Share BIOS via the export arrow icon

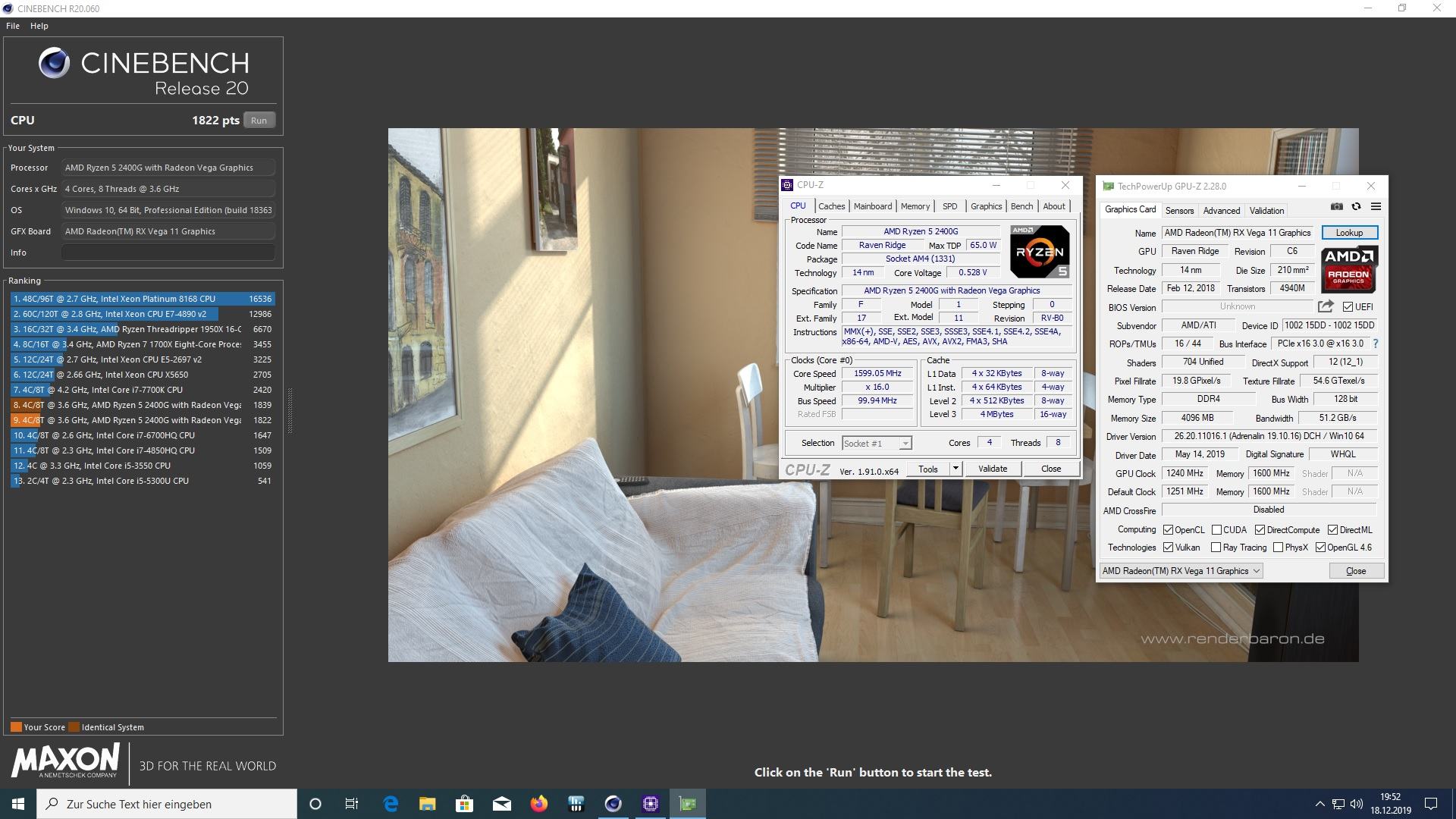(x=1326, y=306)
